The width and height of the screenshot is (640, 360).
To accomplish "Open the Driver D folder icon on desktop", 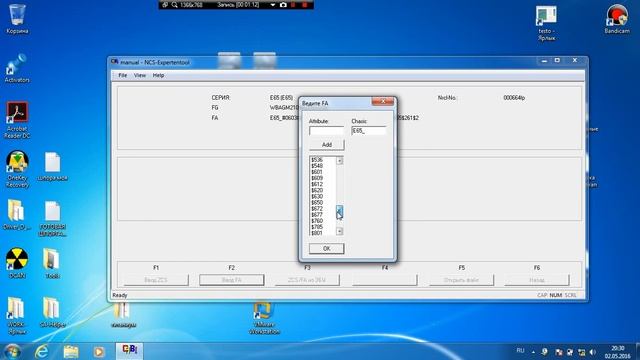I will click(x=16, y=215).
